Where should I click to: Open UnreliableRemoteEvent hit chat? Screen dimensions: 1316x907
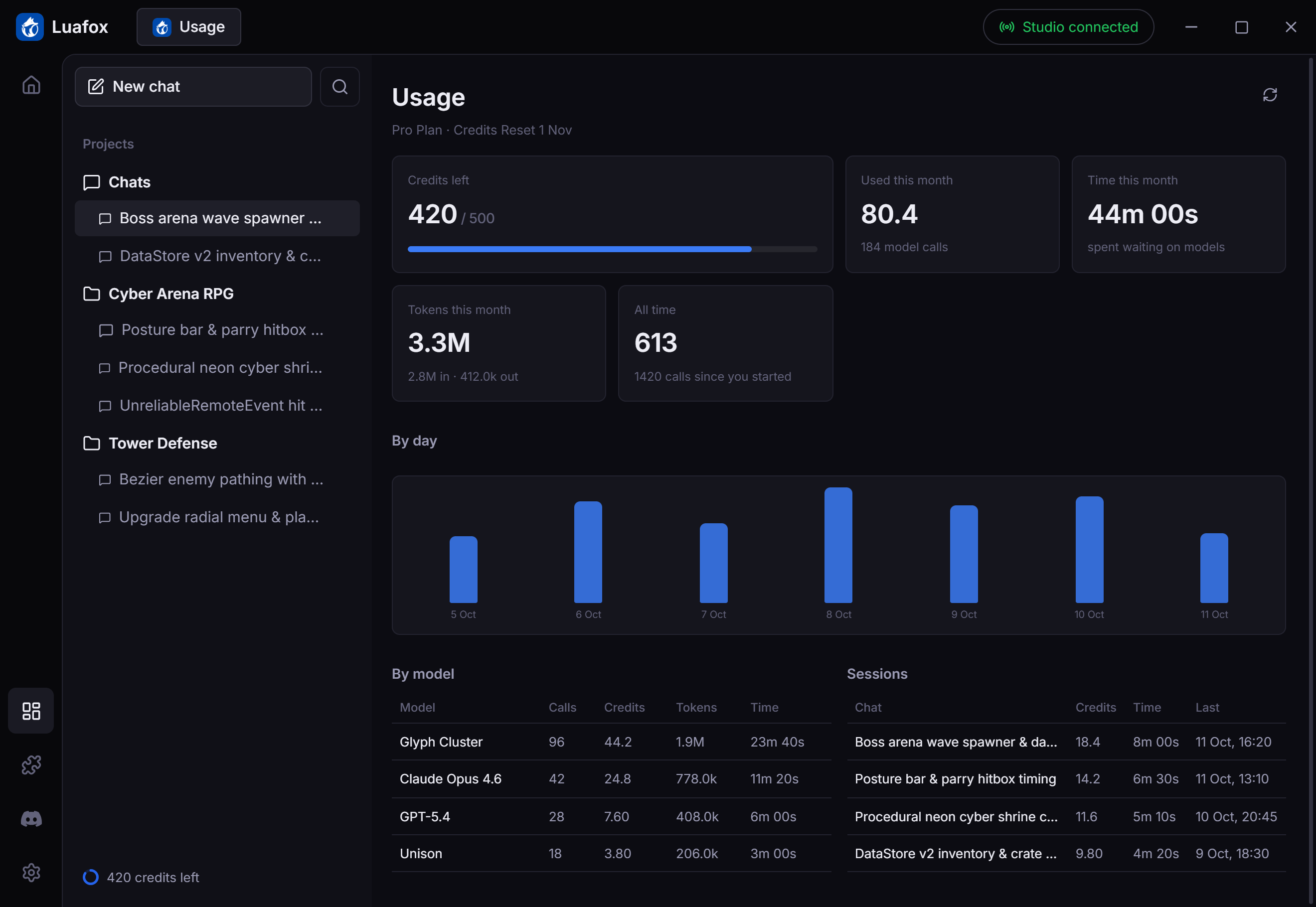pos(217,405)
